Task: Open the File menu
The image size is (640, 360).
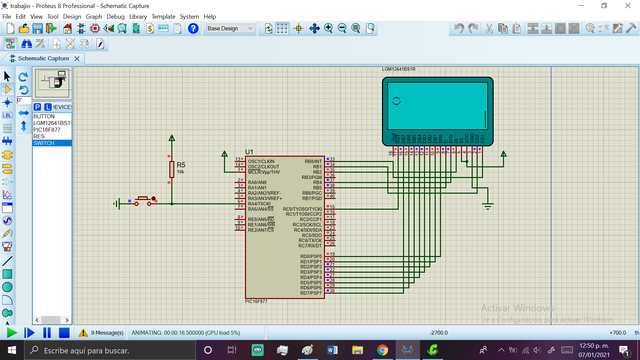Action: pos(7,17)
